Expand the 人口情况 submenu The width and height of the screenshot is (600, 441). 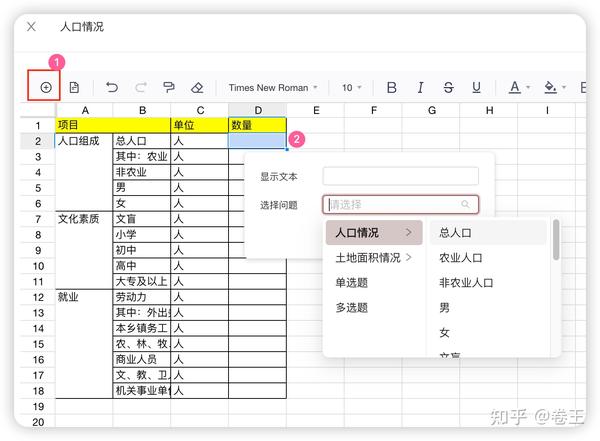pos(374,232)
